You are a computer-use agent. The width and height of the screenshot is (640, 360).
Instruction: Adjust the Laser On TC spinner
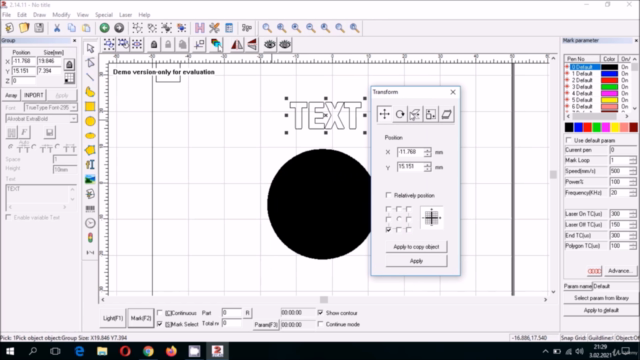click(632, 214)
